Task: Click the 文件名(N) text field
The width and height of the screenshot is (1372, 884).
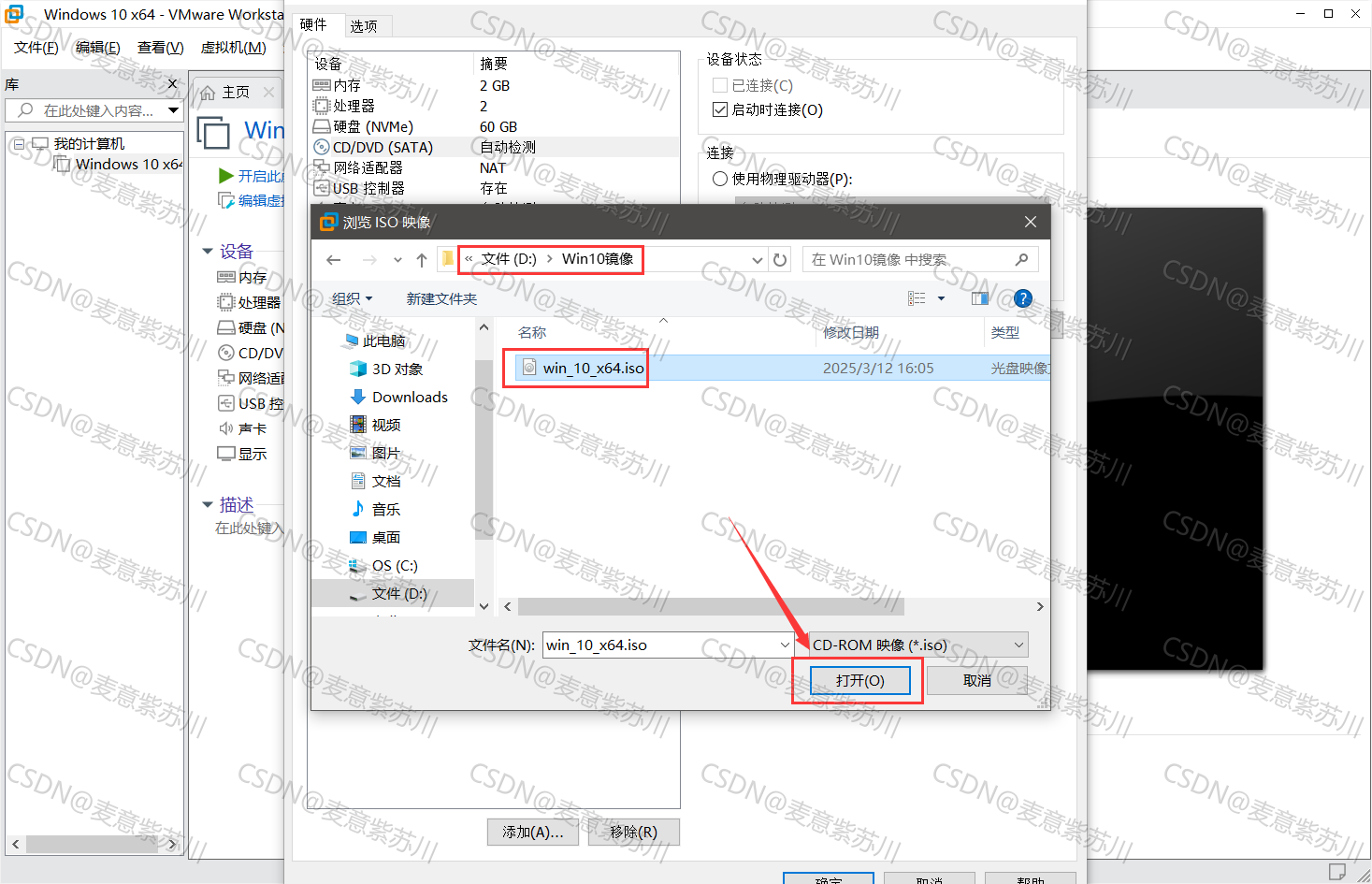Action: click(x=660, y=645)
